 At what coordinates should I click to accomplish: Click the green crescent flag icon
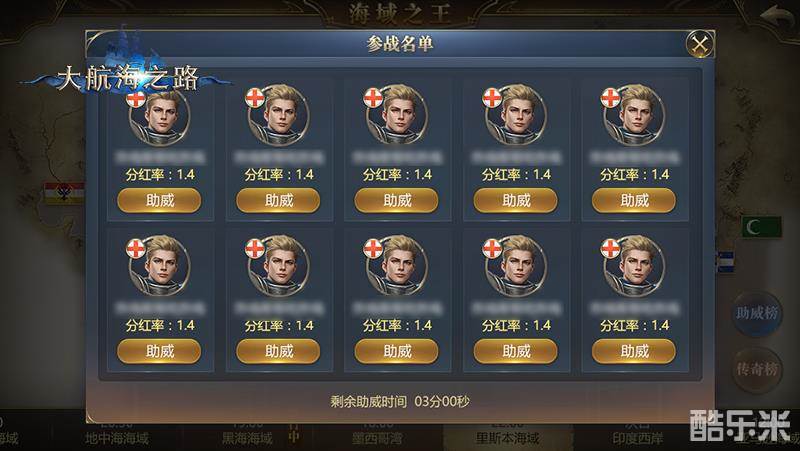(x=761, y=227)
